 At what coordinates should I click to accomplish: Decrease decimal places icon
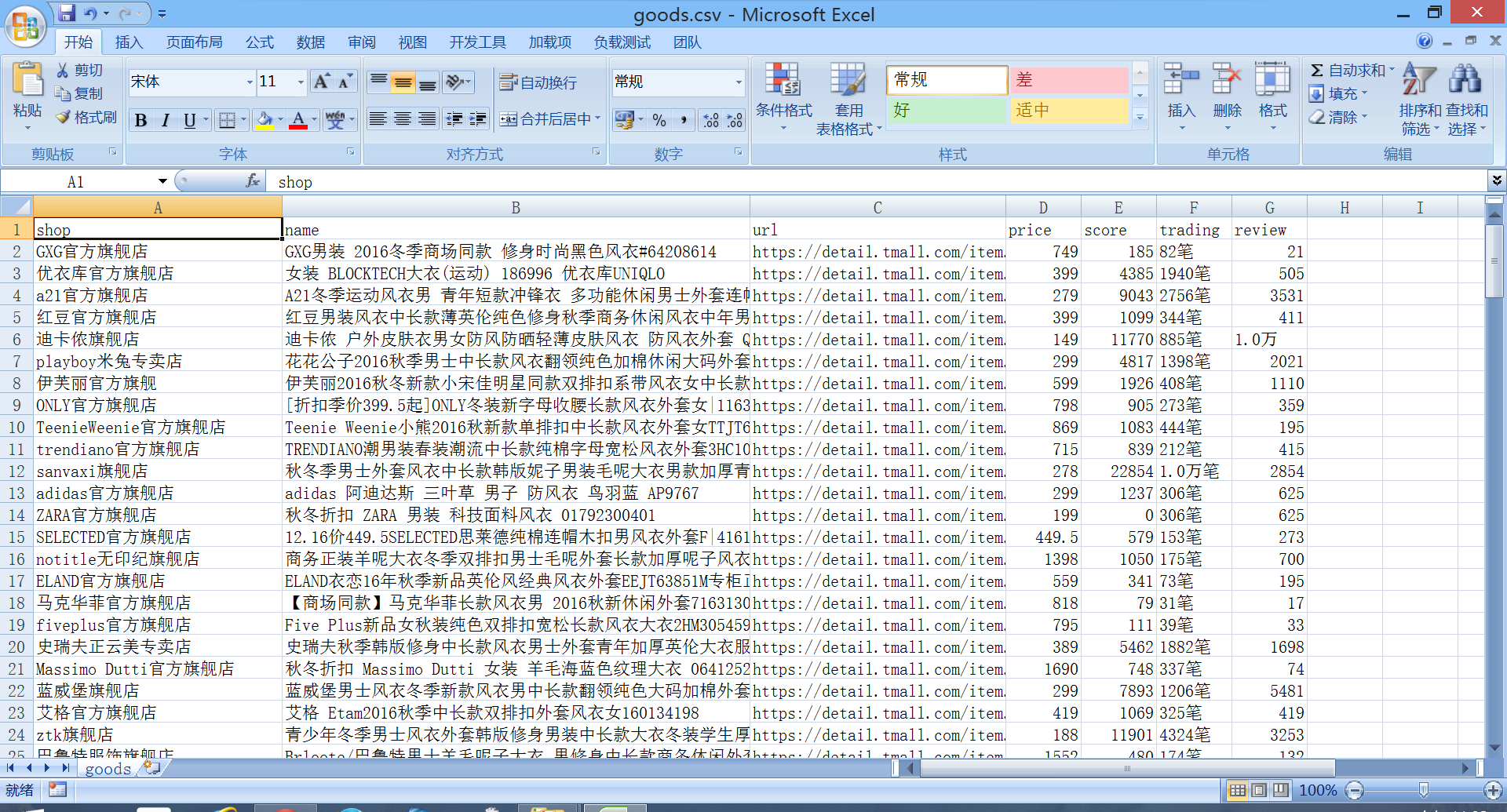point(735,120)
